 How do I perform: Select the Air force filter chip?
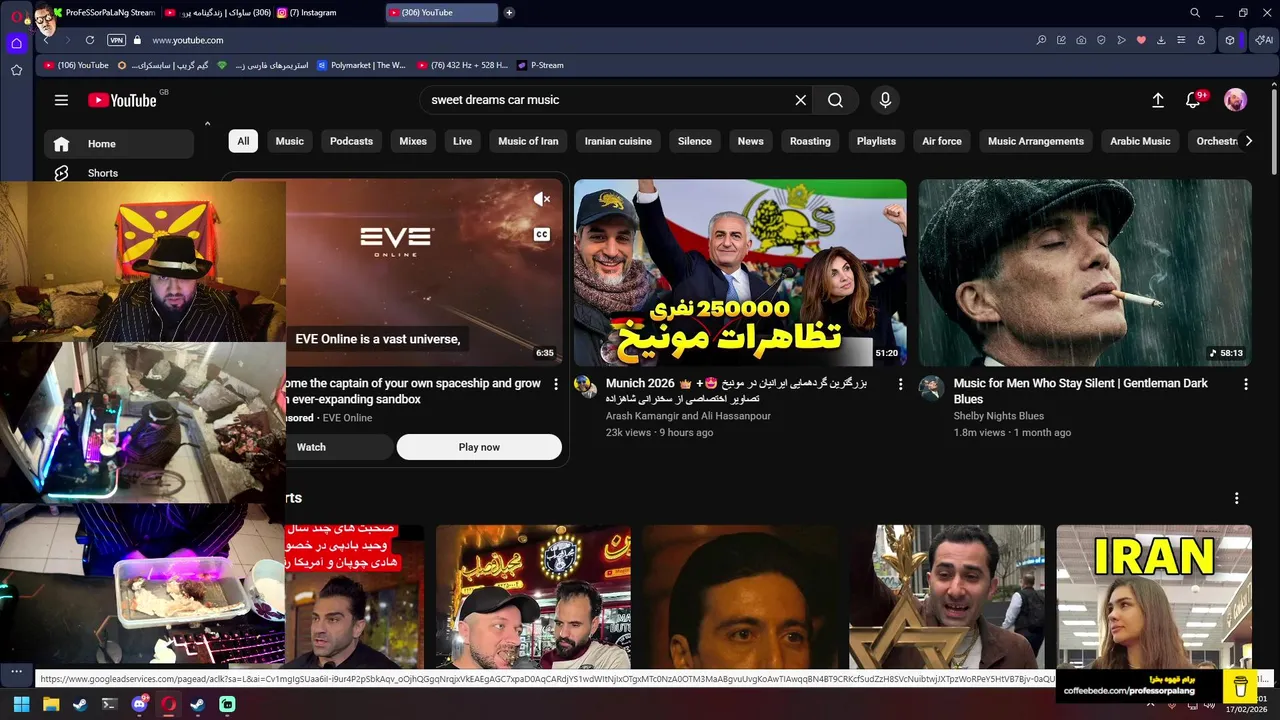(942, 141)
